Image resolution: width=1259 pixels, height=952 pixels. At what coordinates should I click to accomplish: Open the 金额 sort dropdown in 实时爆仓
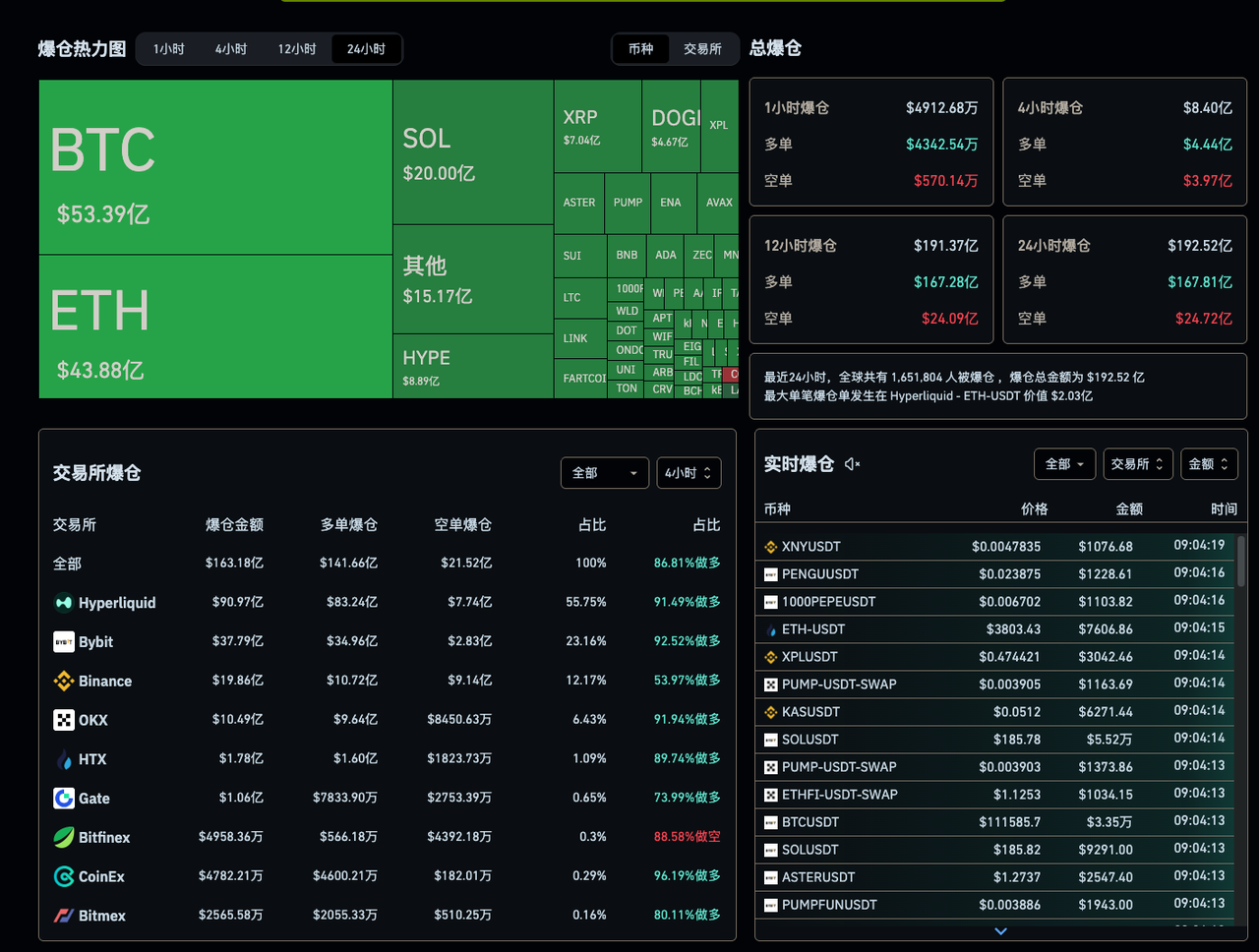coord(1209,463)
